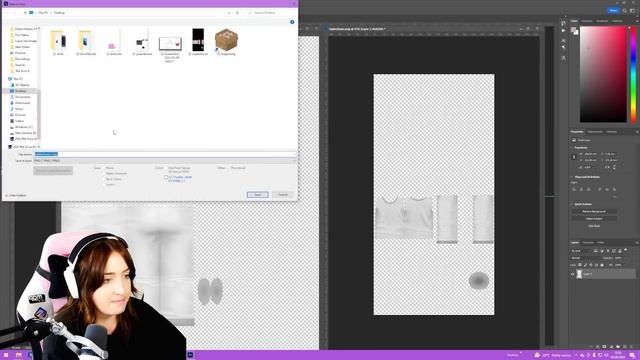Go up one folder level in the dialog
640x360 pixels.
click(25, 13)
